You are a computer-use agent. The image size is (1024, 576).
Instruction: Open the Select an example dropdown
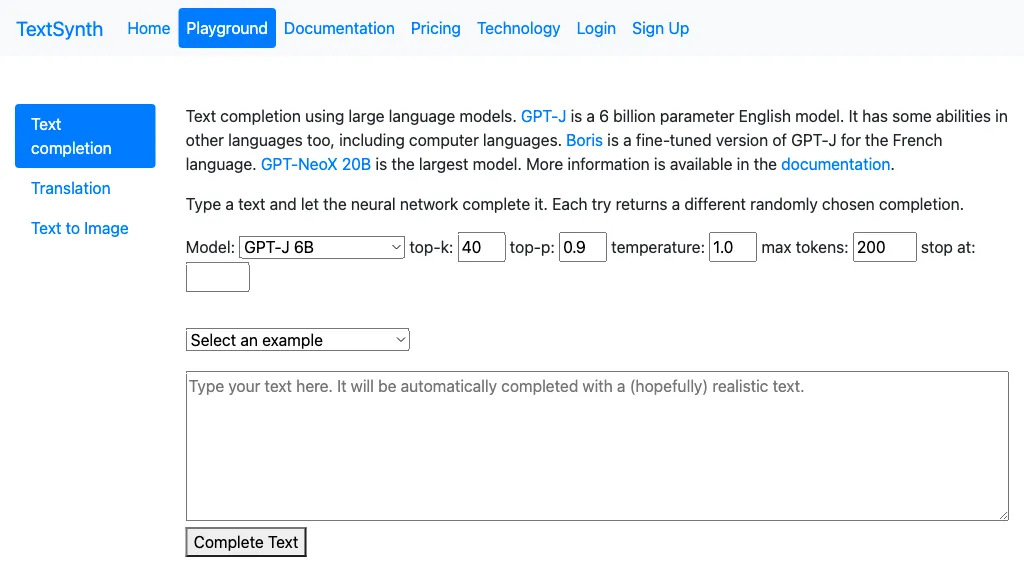296,339
